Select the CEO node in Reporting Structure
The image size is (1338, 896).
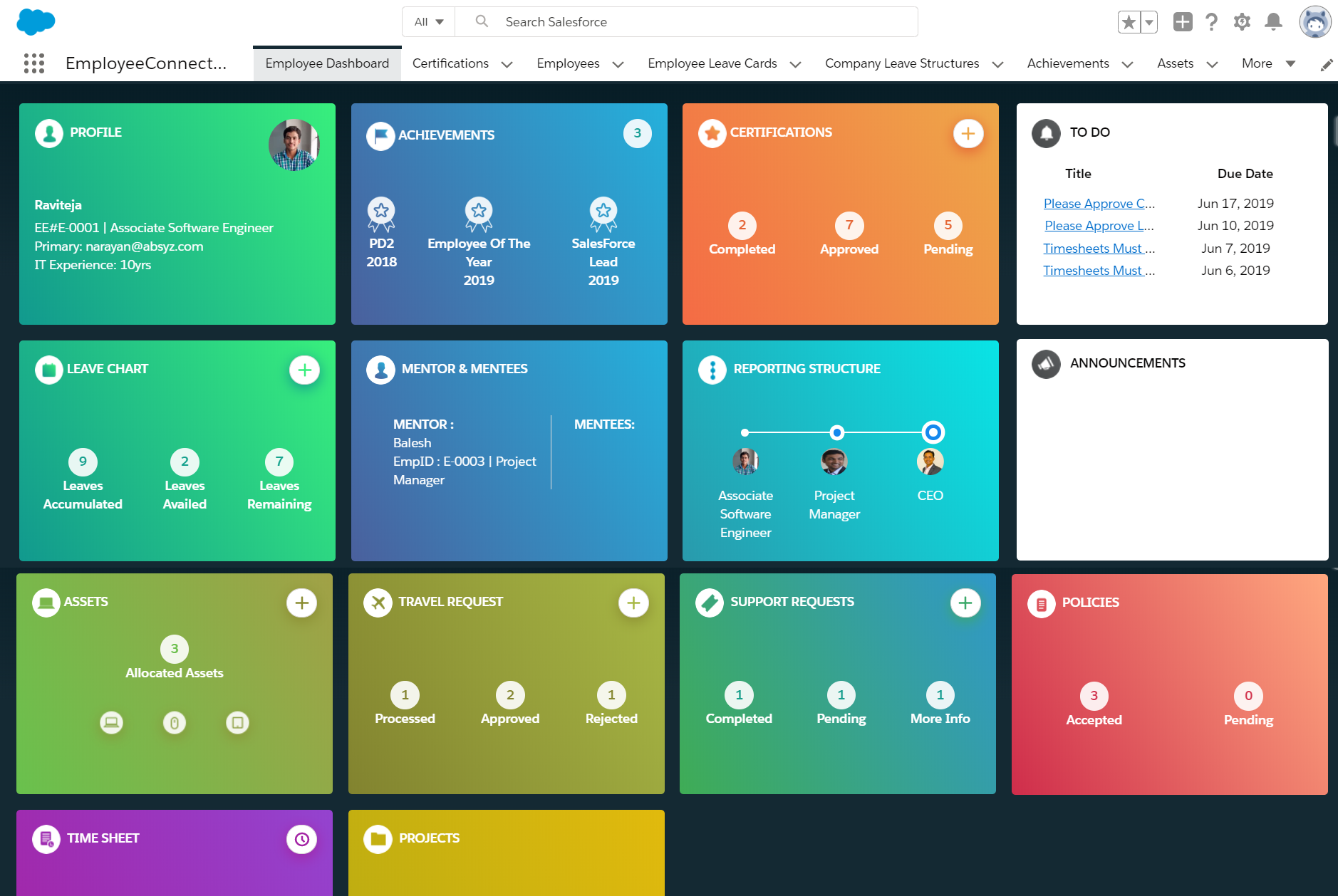click(933, 432)
